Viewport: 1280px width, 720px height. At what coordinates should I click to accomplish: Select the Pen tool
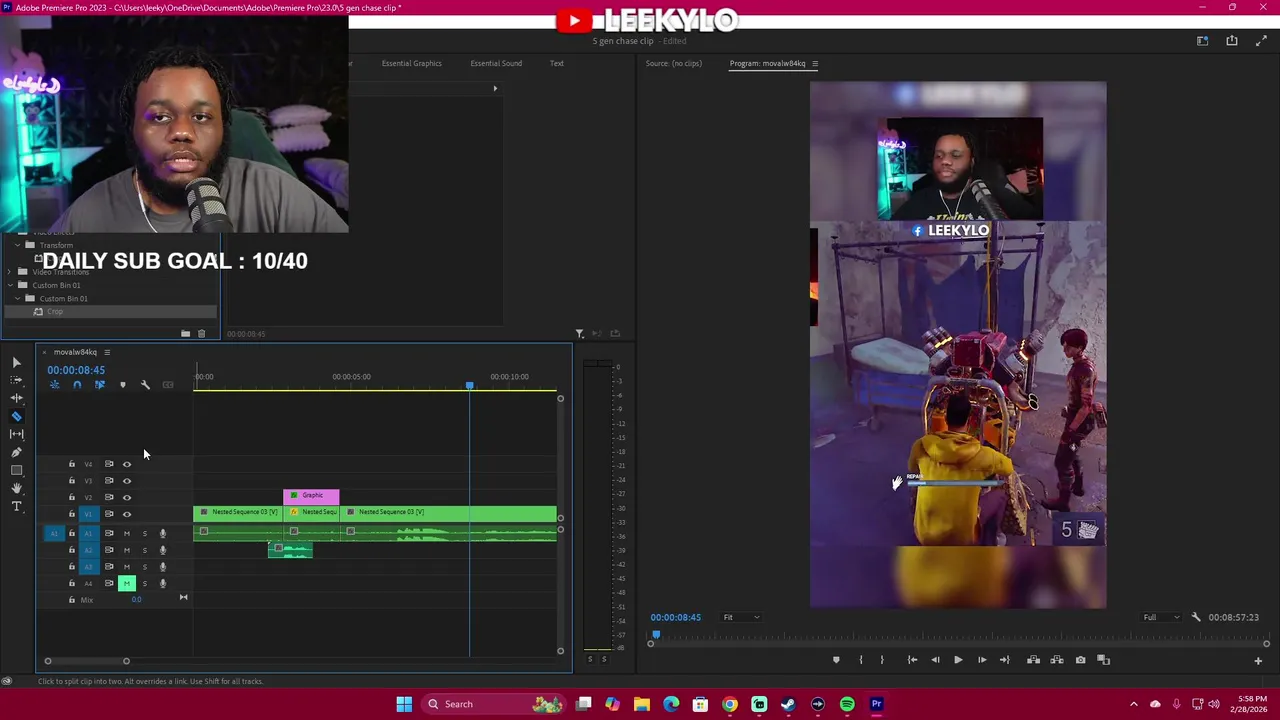pyautogui.click(x=16, y=452)
